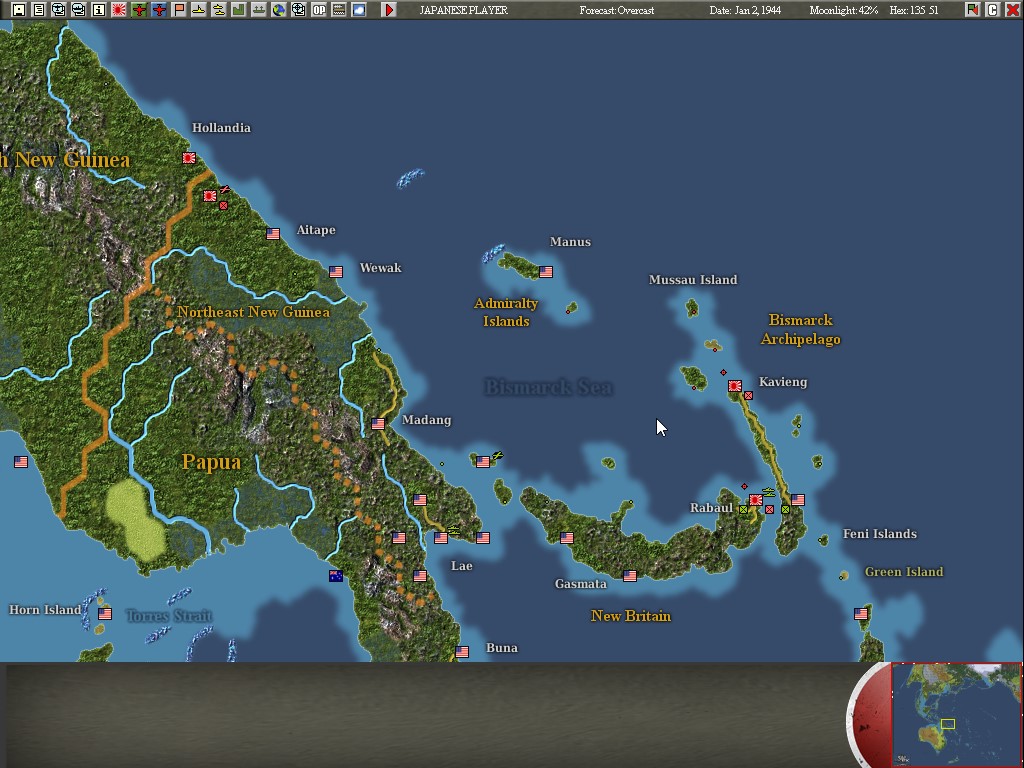Image resolution: width=1024 pixels, height=768 pixels.
Task: Click the green industry chart toolbar icon
Action: (238, 10)
